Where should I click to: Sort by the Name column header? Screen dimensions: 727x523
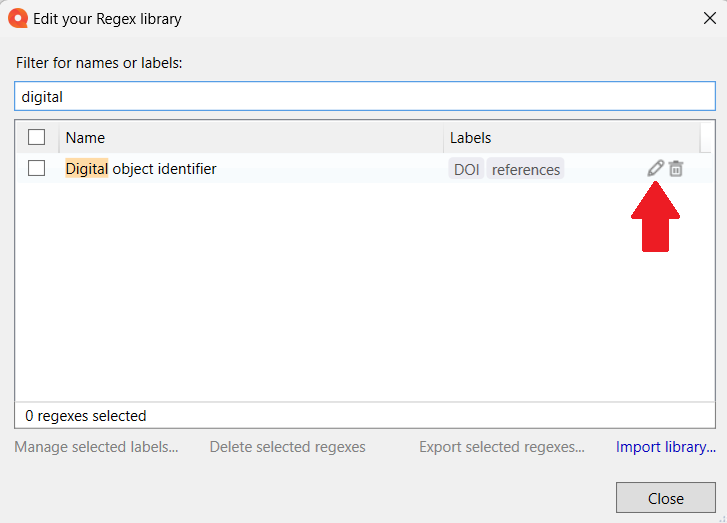[251, 138]
